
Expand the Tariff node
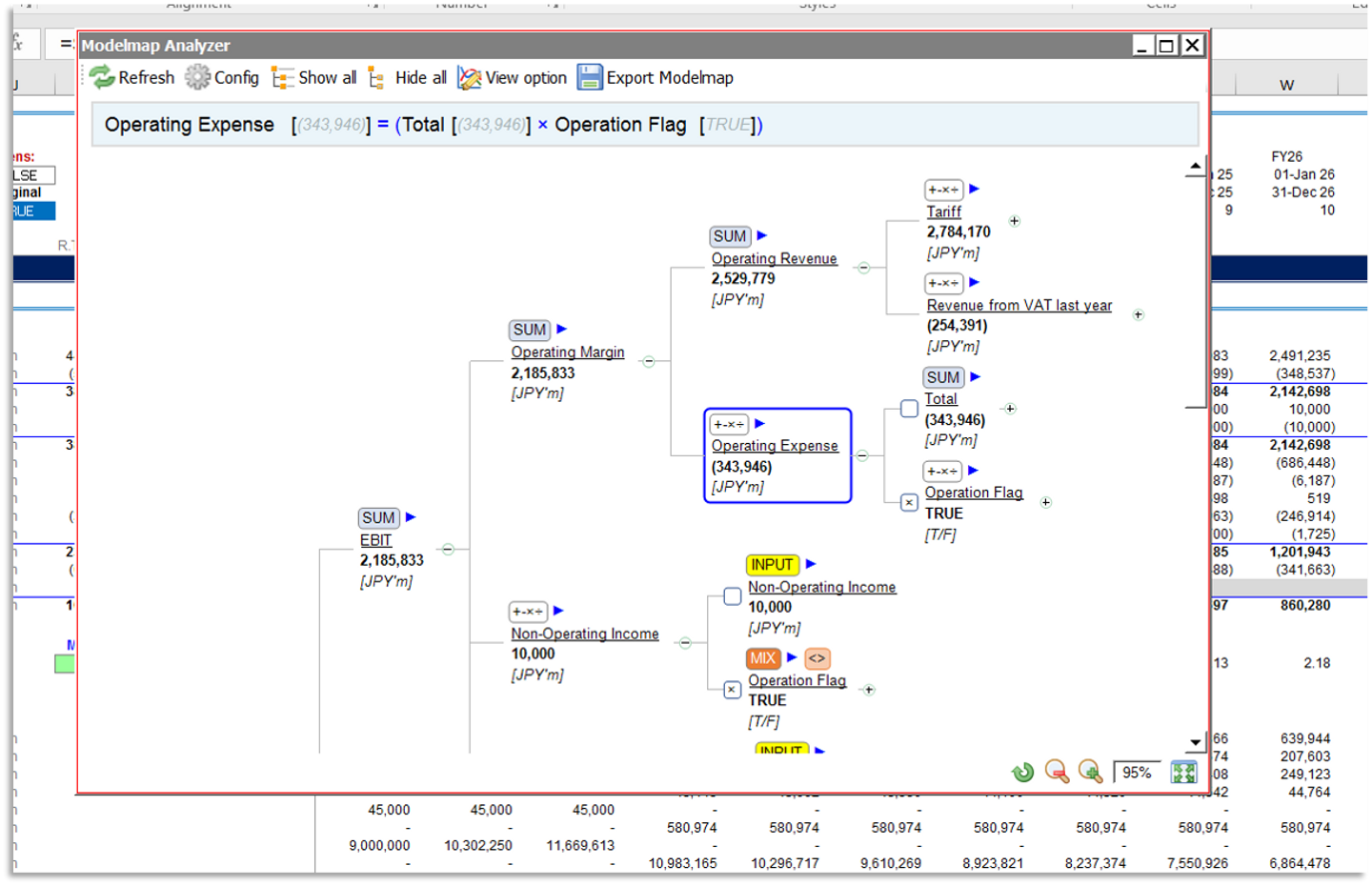click(1014, 221)
